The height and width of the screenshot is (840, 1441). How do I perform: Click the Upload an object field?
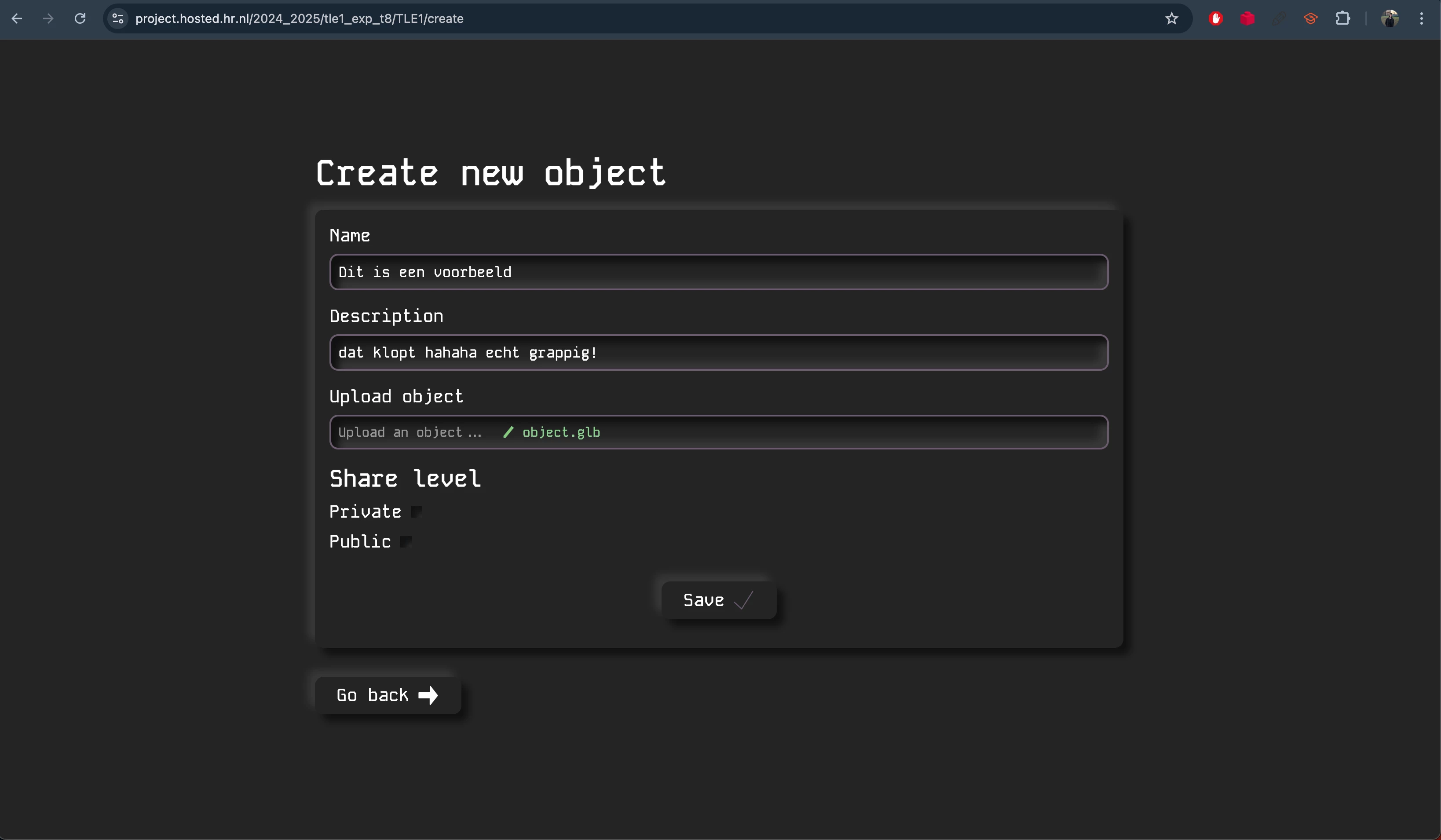tap(410, 432)
